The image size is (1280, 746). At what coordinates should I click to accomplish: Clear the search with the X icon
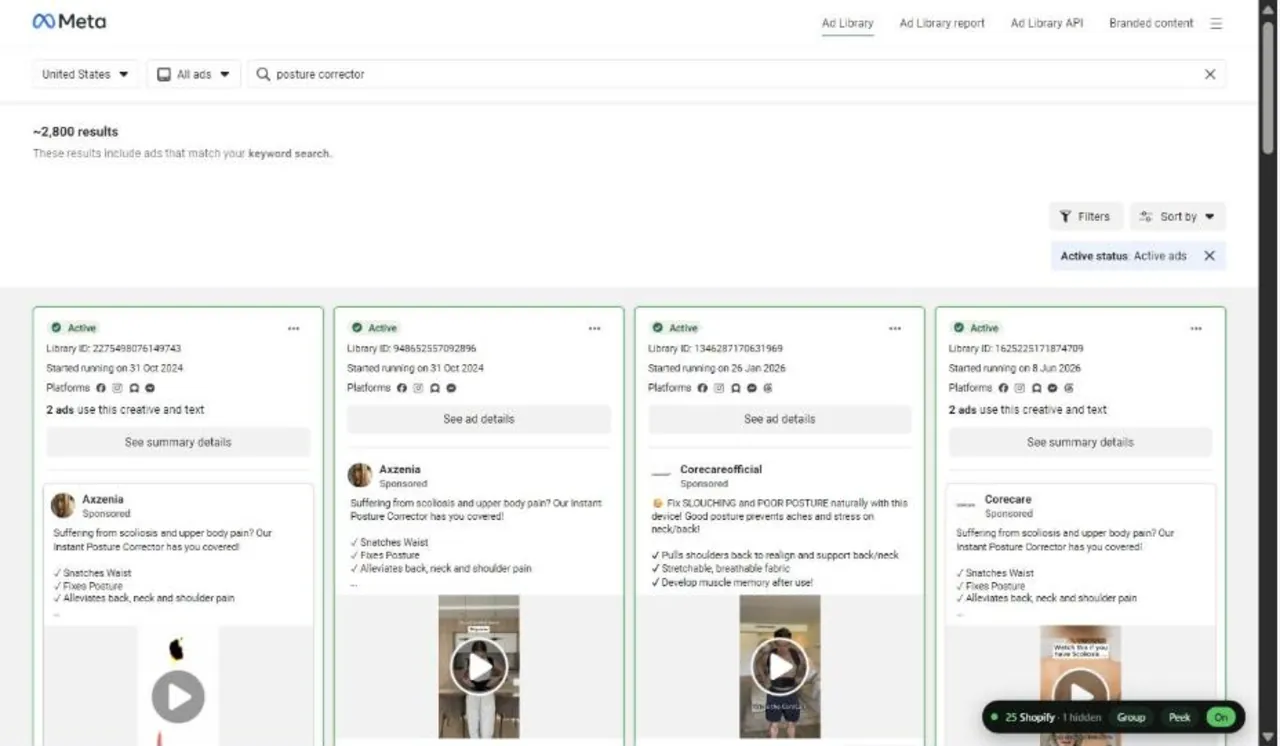pyautogui.click(x=1210, y=74)
